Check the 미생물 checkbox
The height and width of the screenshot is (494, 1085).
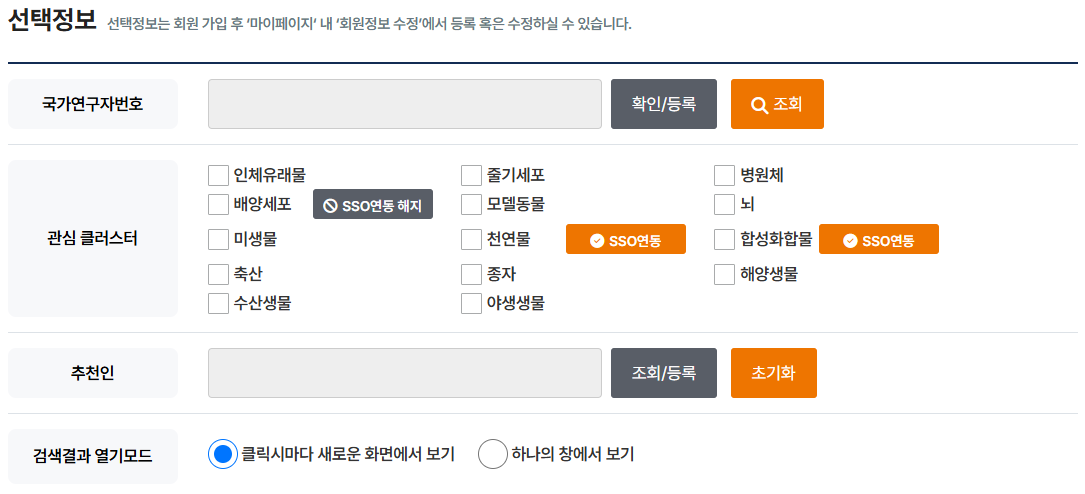point(218,240)
